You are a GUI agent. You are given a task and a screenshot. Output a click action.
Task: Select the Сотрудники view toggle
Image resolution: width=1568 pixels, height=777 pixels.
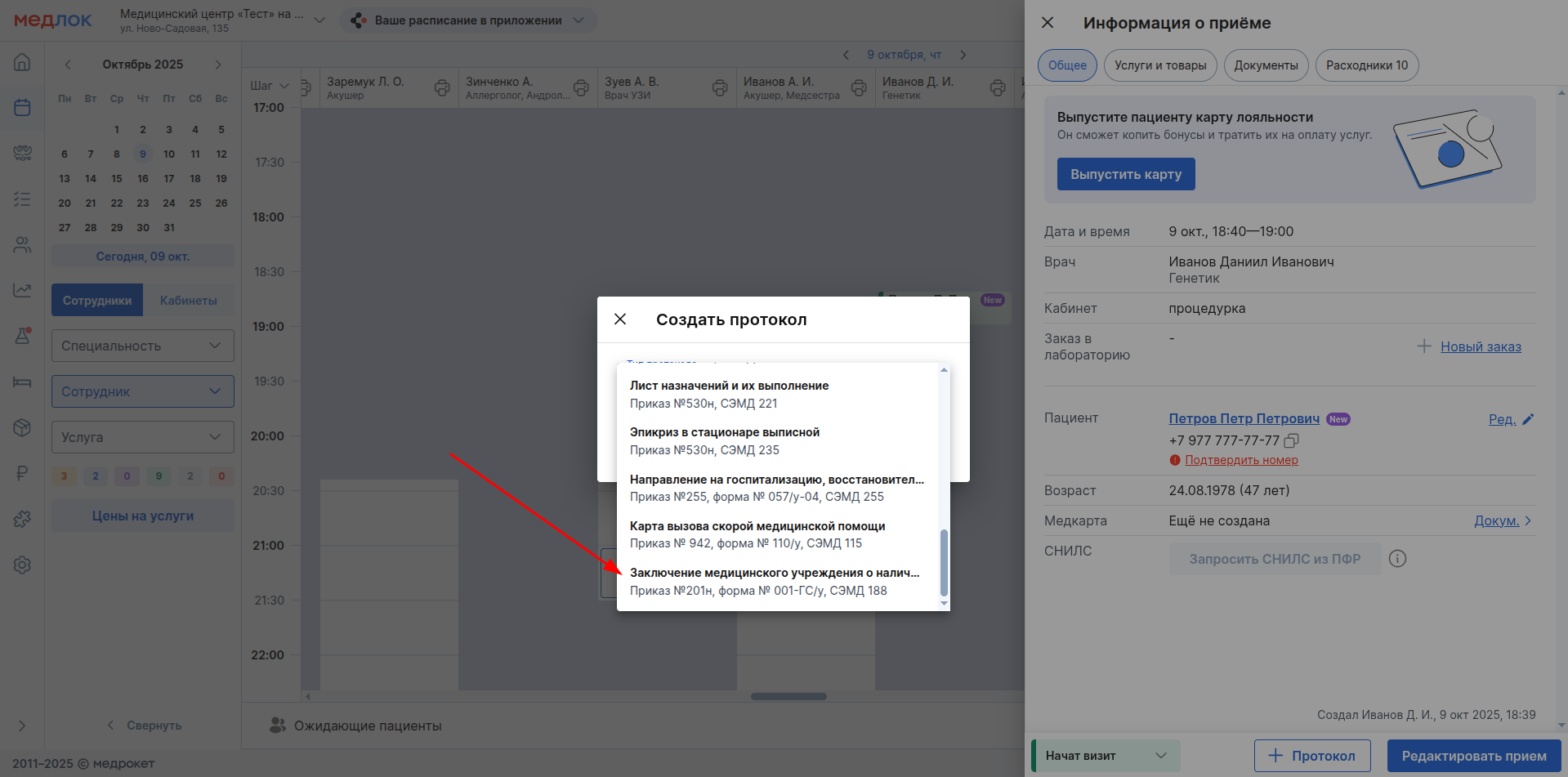coord(97,301)
